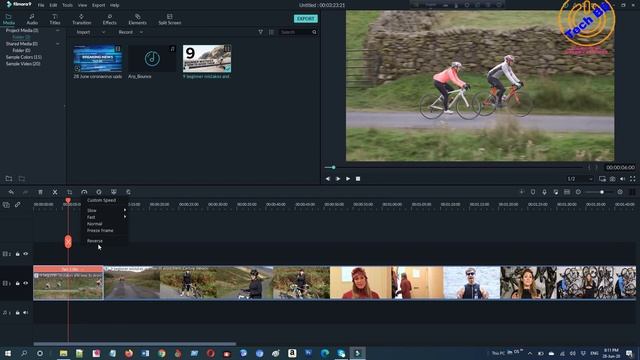Click the Render Preview icon in timeline toolbar

522,192
